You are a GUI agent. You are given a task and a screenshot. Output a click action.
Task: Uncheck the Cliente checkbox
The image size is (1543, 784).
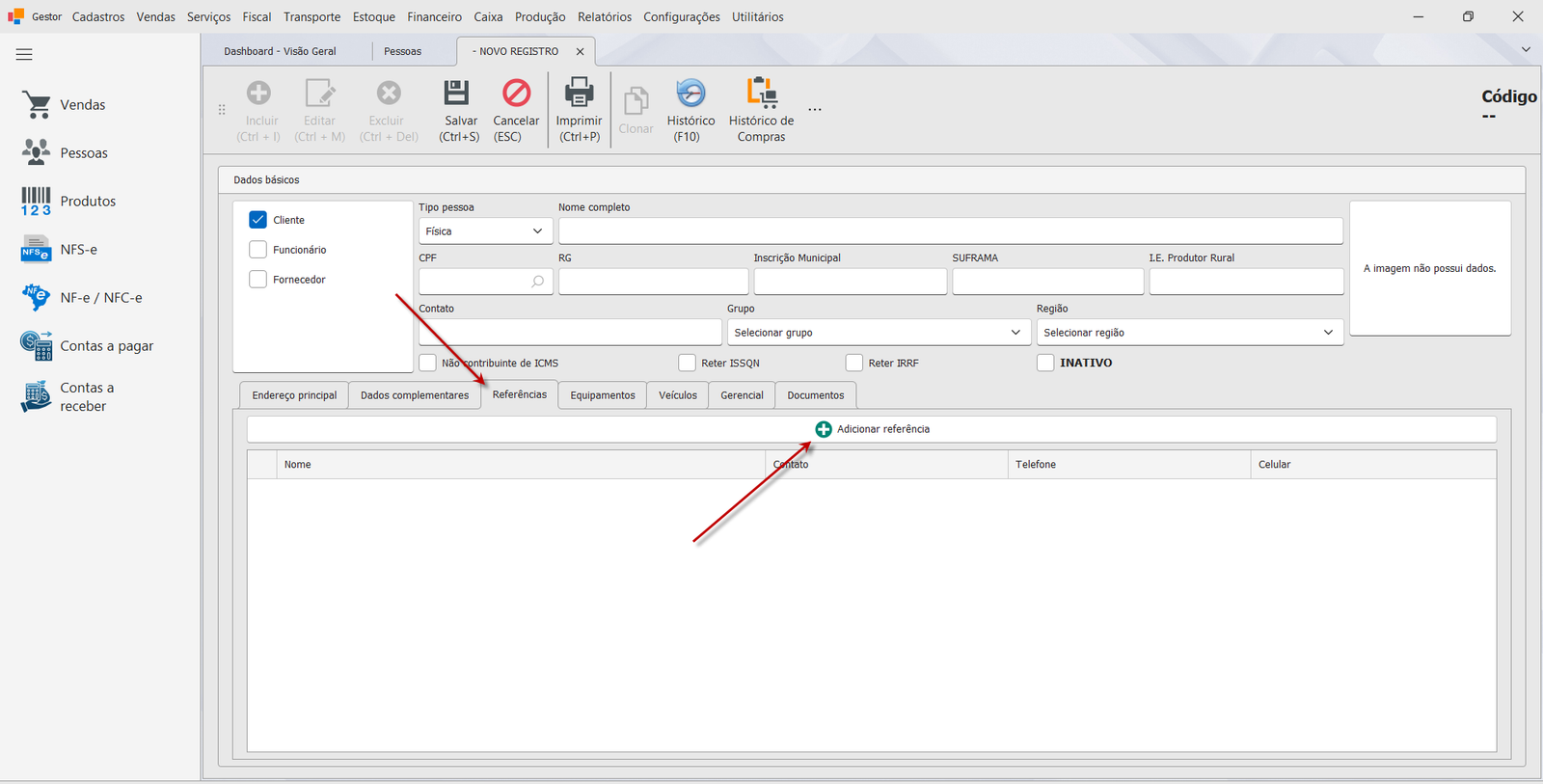pyautogui.click(x=257, y=220)
